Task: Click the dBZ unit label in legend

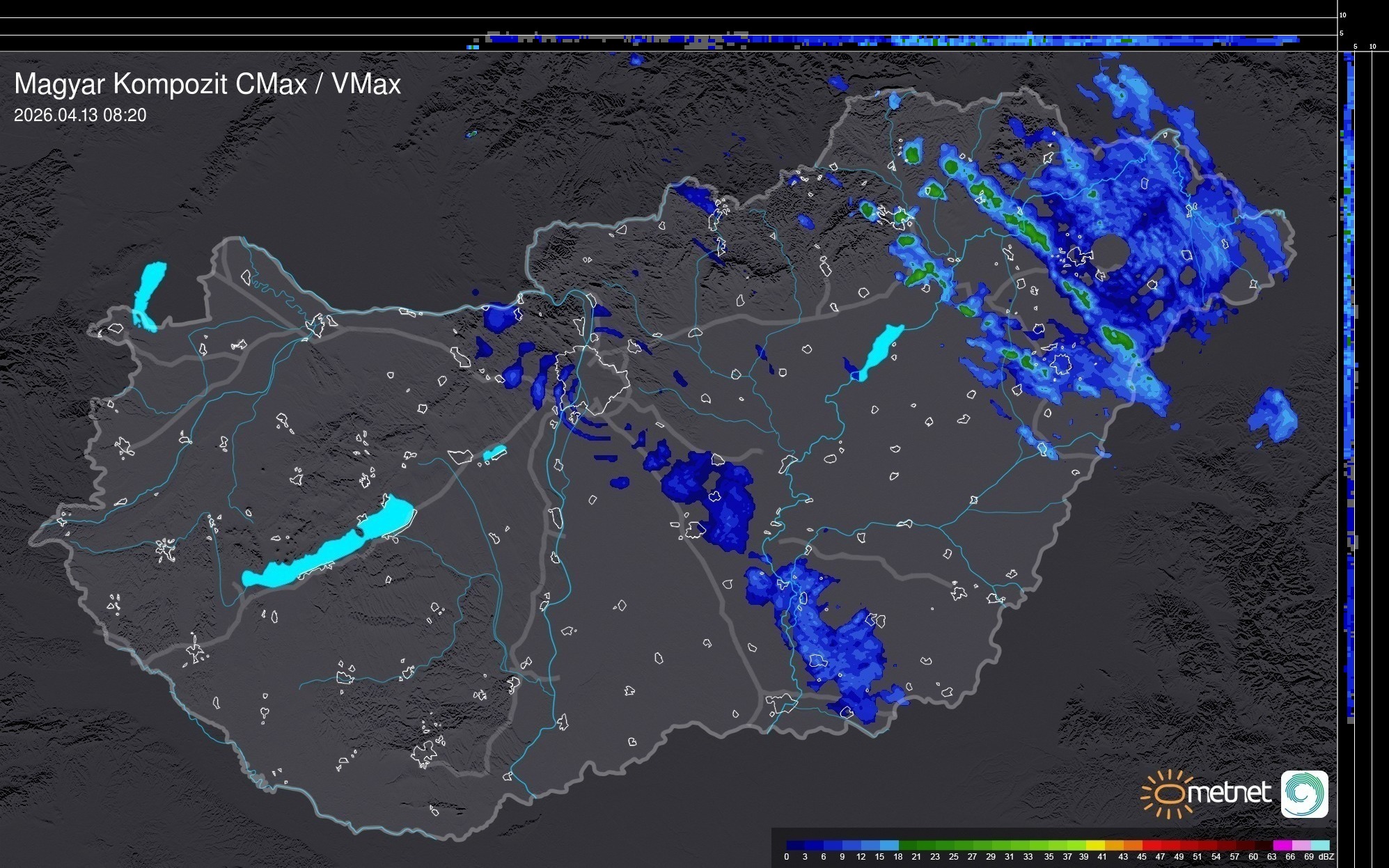Action: (x=1326, y=857)
